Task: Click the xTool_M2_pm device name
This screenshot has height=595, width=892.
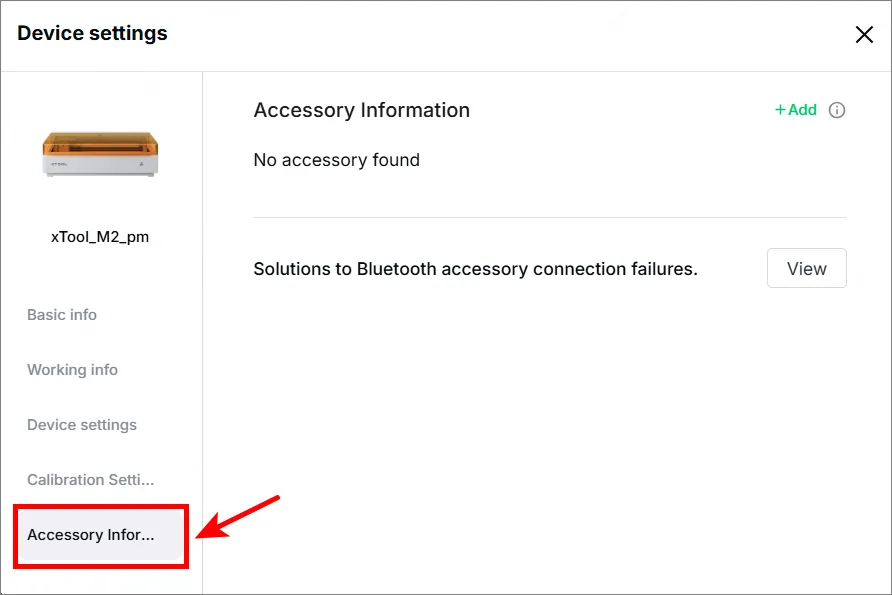Action: tap(100, 237)
